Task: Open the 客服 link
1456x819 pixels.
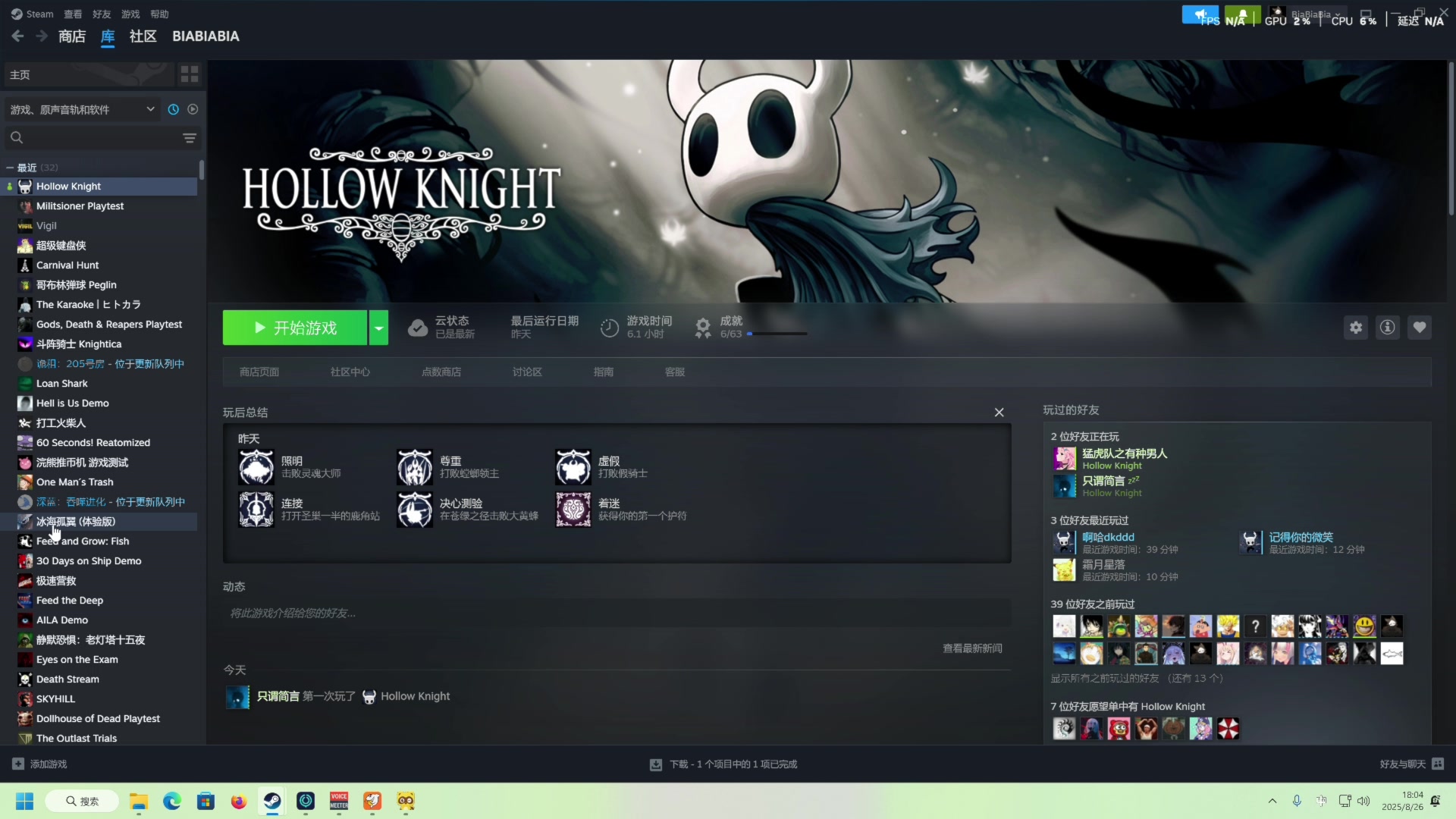Action: (x=675, y=372)
